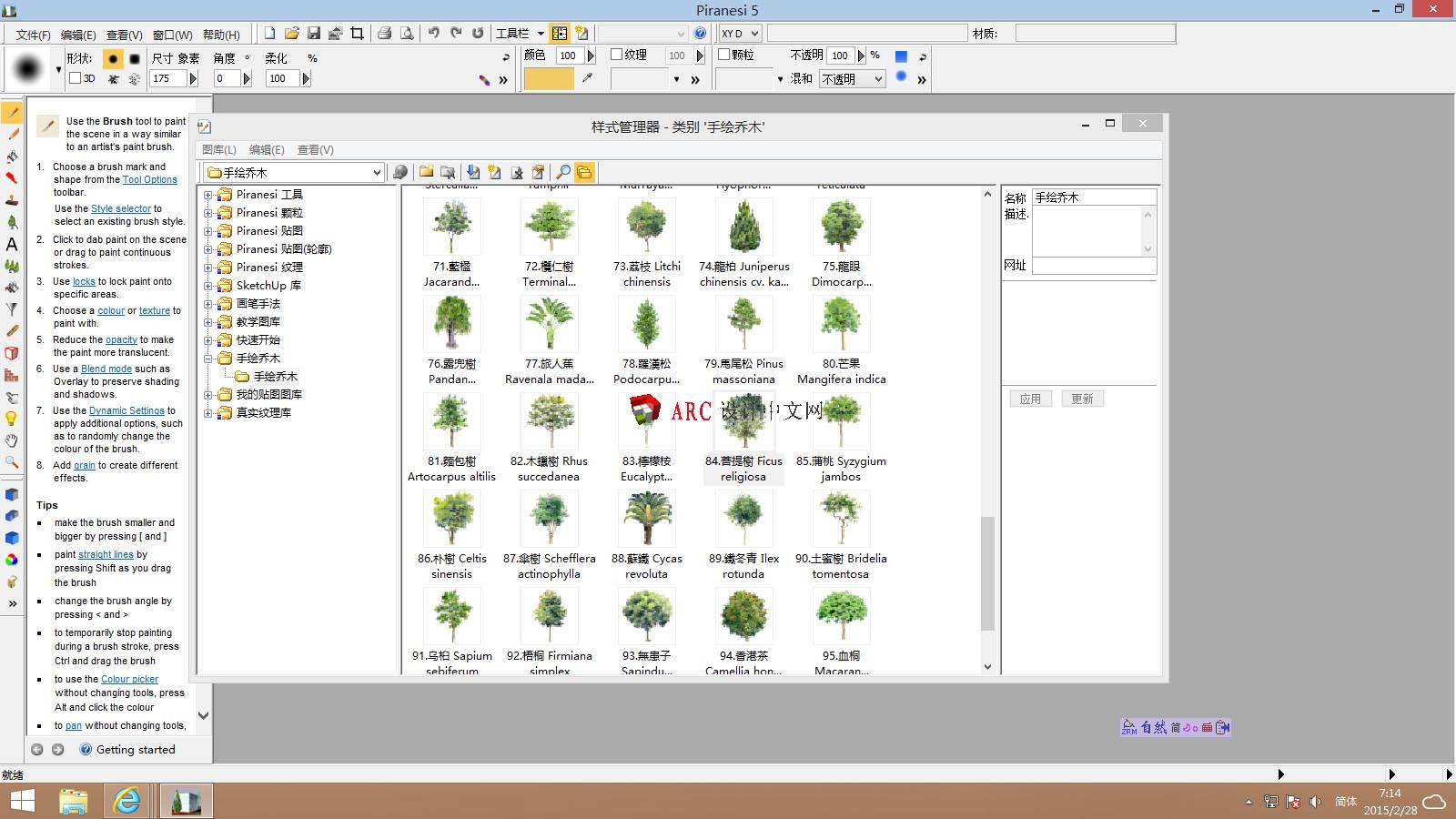Open the brush preview dropdown arrow
Image resolution: width=1456 pixels, height=819 pixels.
(59, 69)
